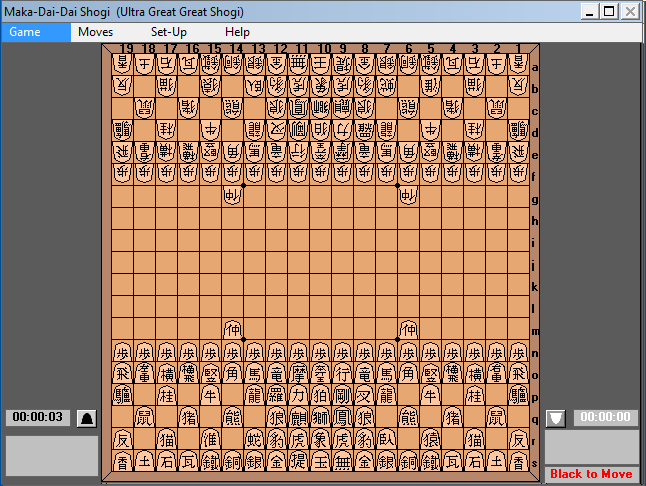Select White's pawn on file 10, row f

[321, 174]
